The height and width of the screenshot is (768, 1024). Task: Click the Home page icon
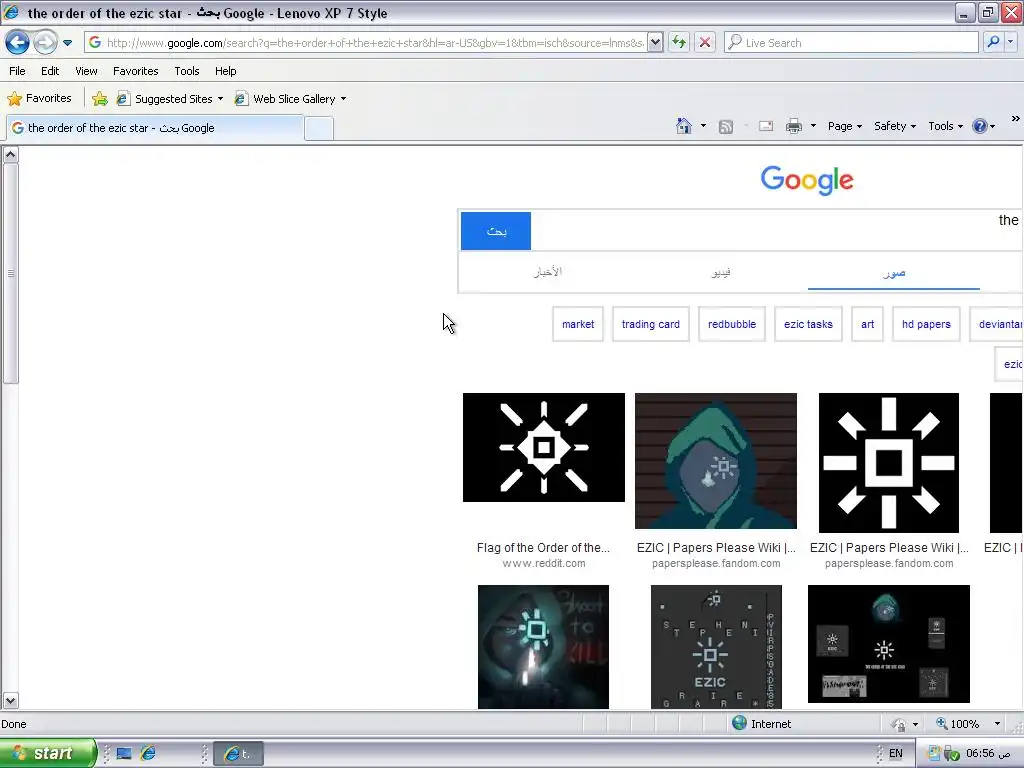click(x=684, y=126)
